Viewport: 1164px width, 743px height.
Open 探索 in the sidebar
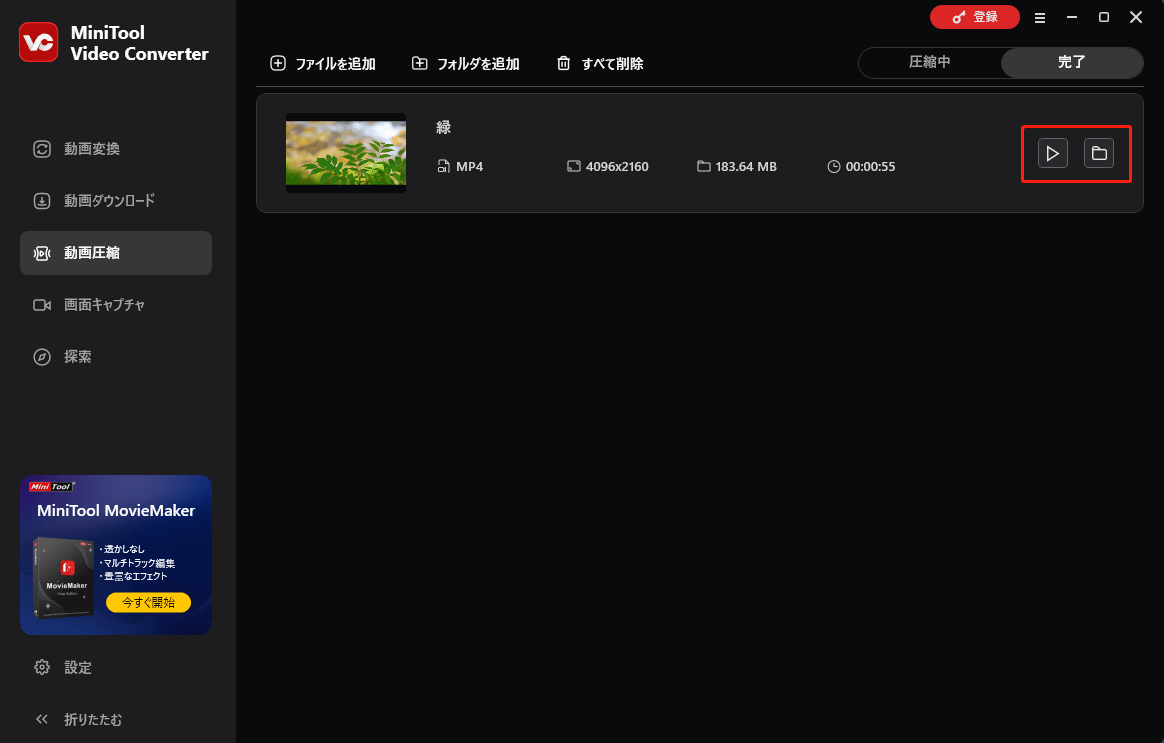click(x=116, y=357)
